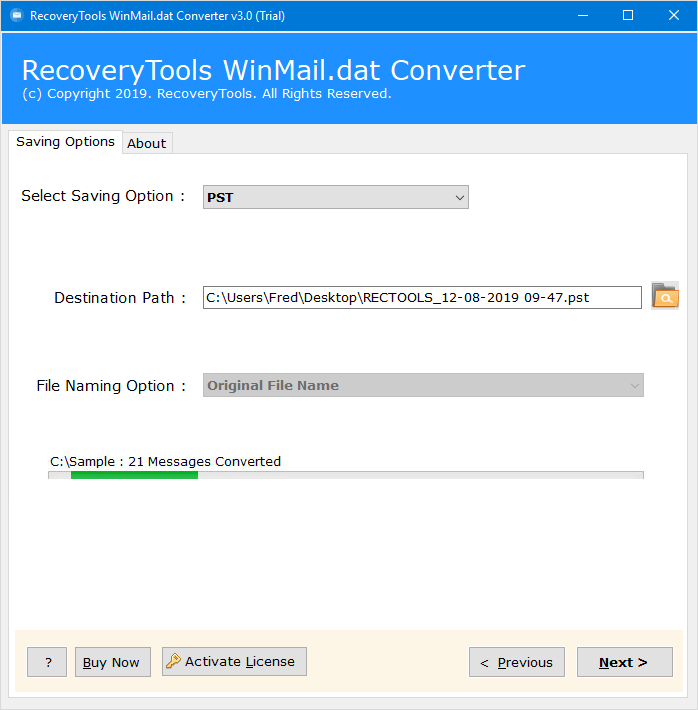Click the Copyright 2019 RecoveryTools notice
Viewport: 698px width, 710px height.
click(207, 94)
